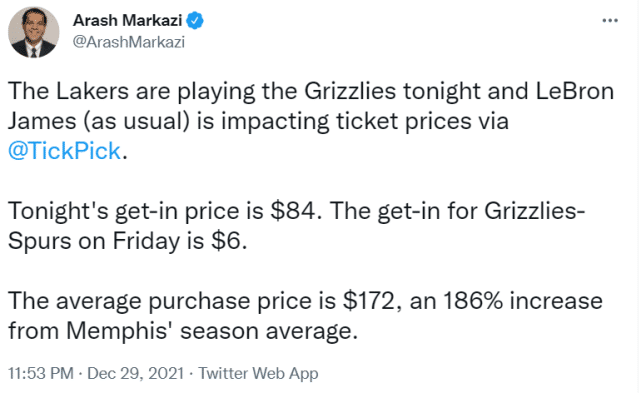
Task: Click the Arash Markazi display name
Action: pyautogui.click(x=127, y=20)
